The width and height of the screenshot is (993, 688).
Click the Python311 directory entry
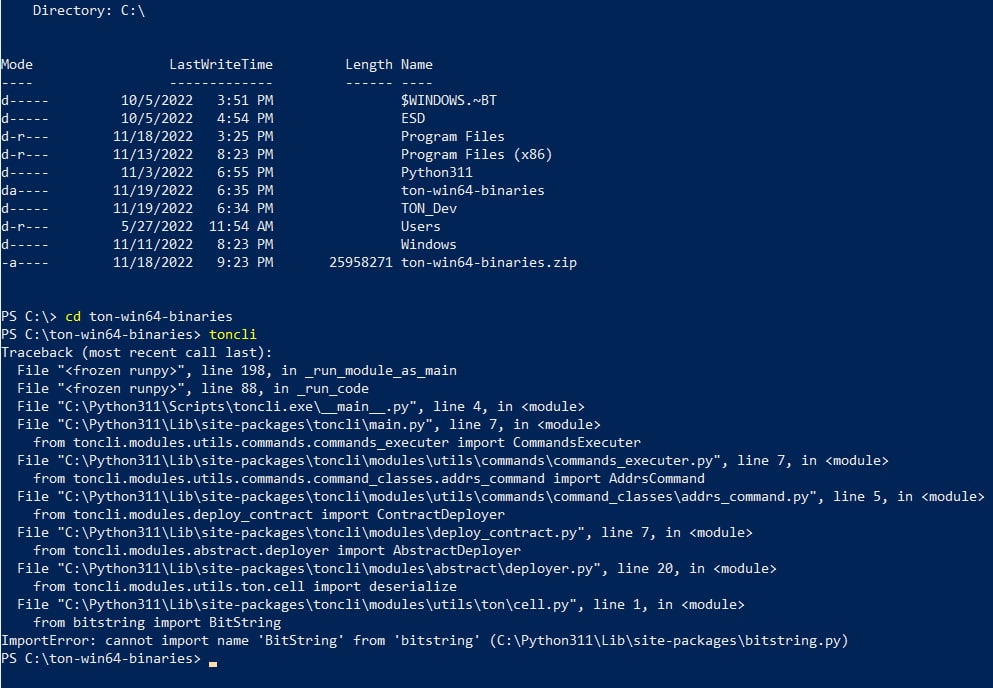point(436,172)
